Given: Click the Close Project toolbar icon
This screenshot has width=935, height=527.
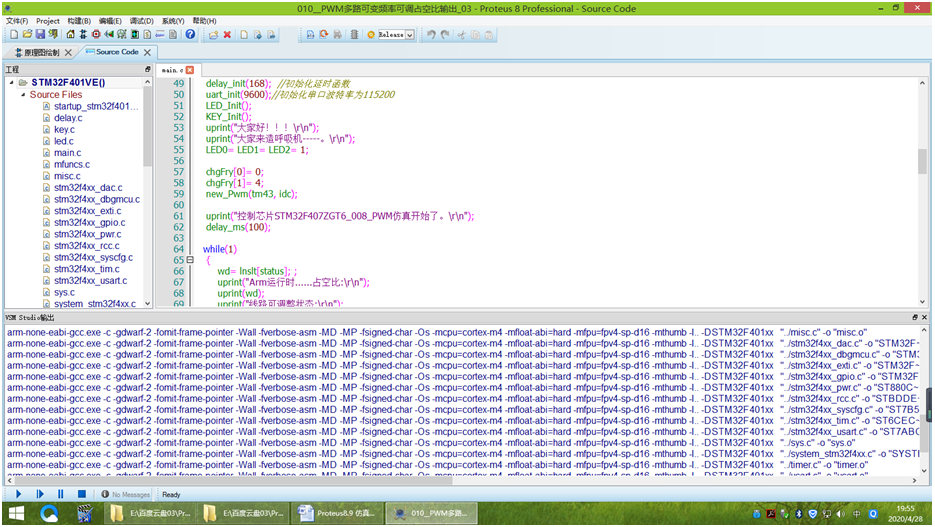Looking at the screenshot, I should click(x=53, y=35).
